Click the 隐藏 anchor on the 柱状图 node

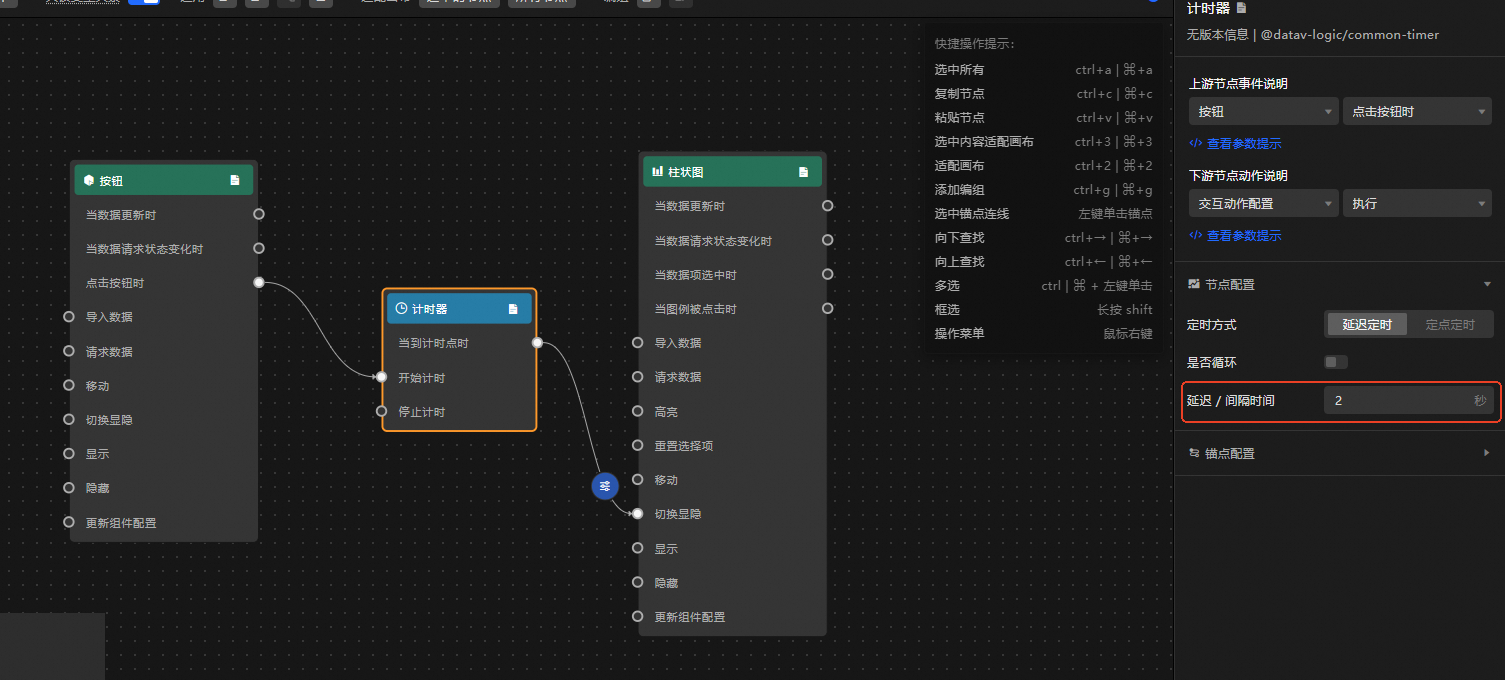point(638,582)
